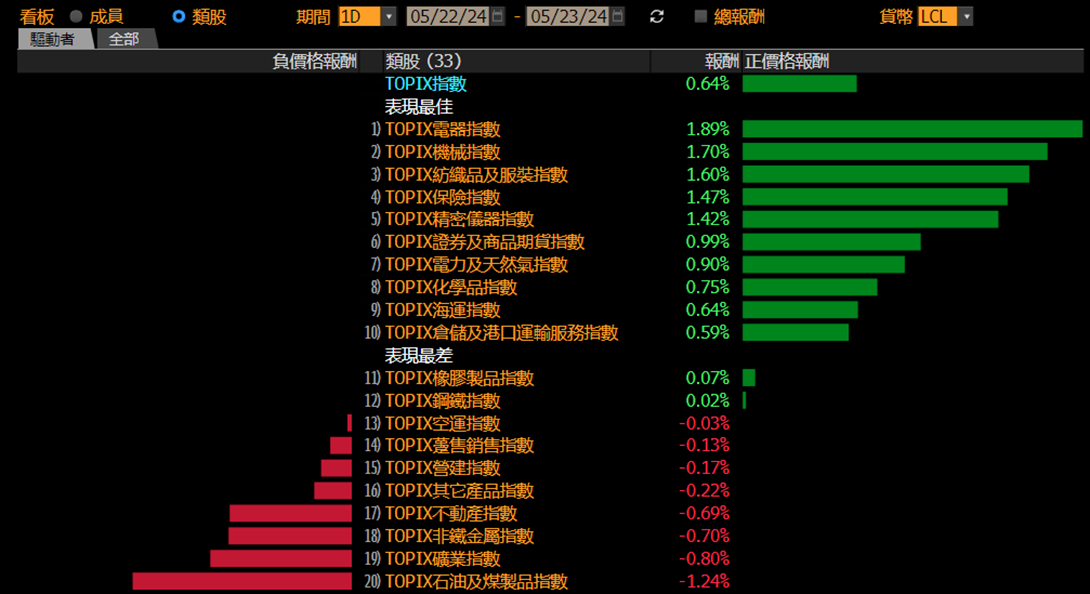Select the 成員 radio button
The image size is (1090, 594).
click(x=76, y=16)
